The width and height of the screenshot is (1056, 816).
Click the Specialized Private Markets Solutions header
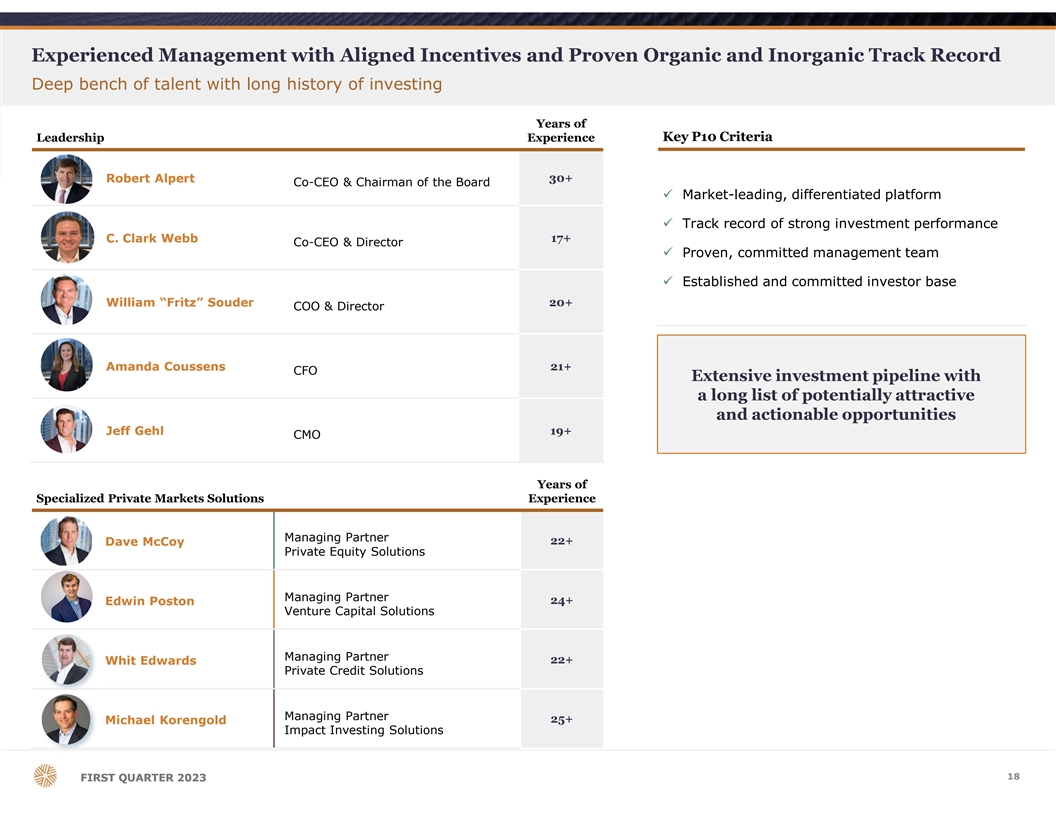pos(150,498)
